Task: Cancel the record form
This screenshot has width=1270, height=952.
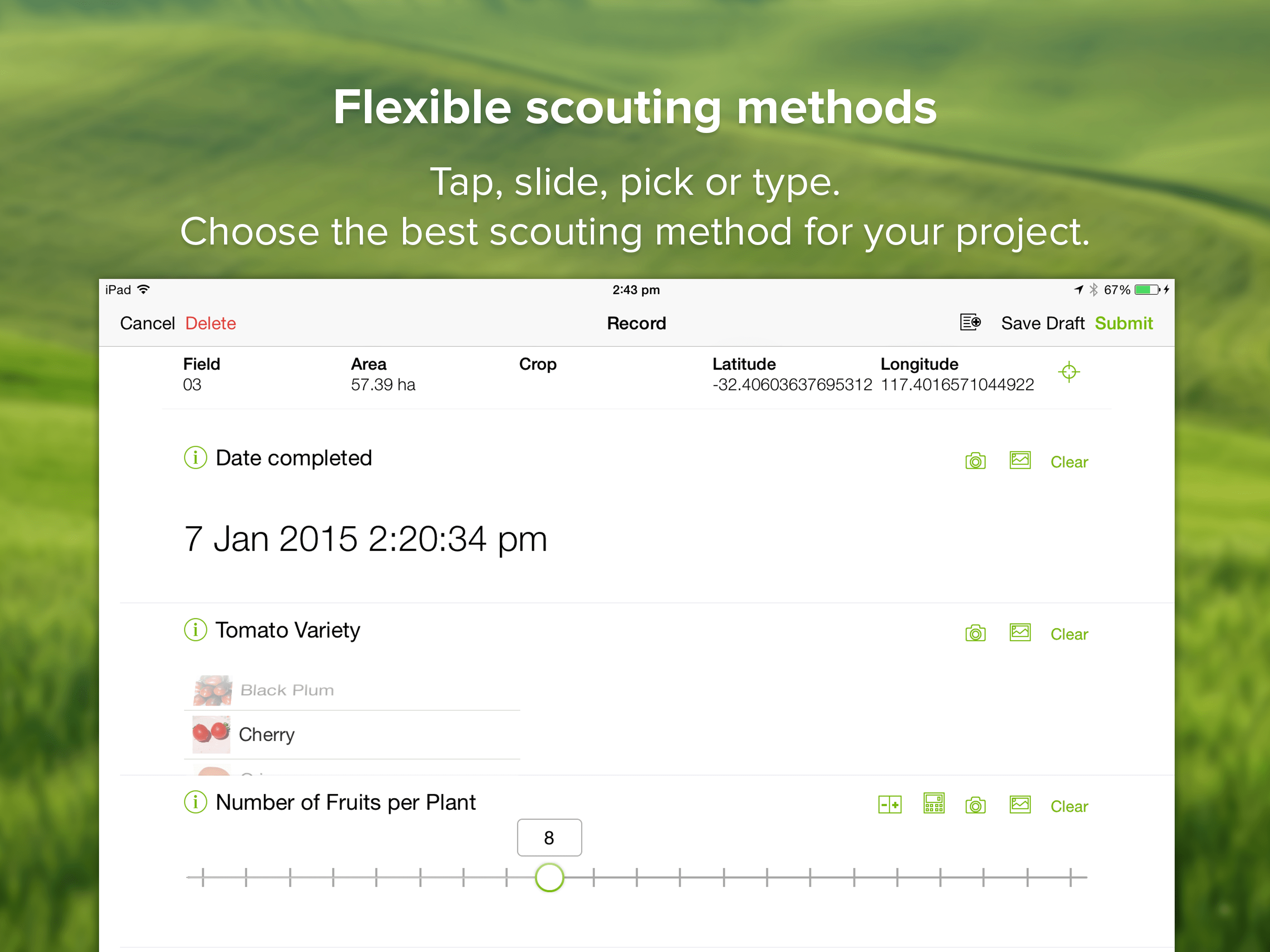Action: tap(147, 323)
